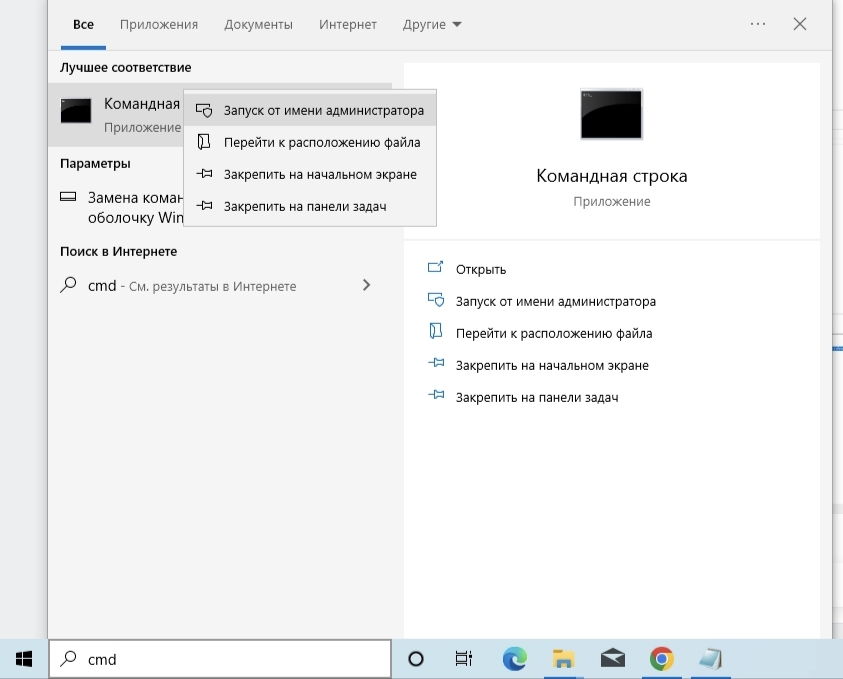
Task: Open File Explorer from taskbar
Action: click(564, 659)
